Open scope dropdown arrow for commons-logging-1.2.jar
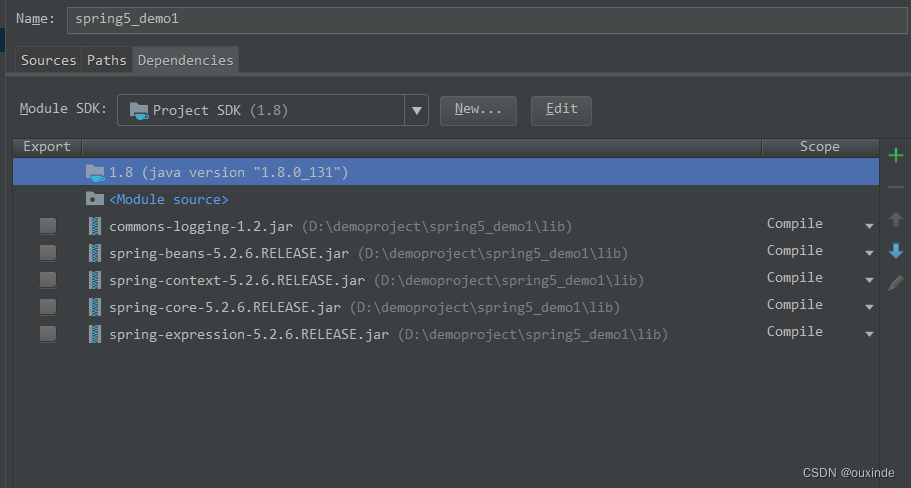The image size is (911, 488). pos(869,226)
